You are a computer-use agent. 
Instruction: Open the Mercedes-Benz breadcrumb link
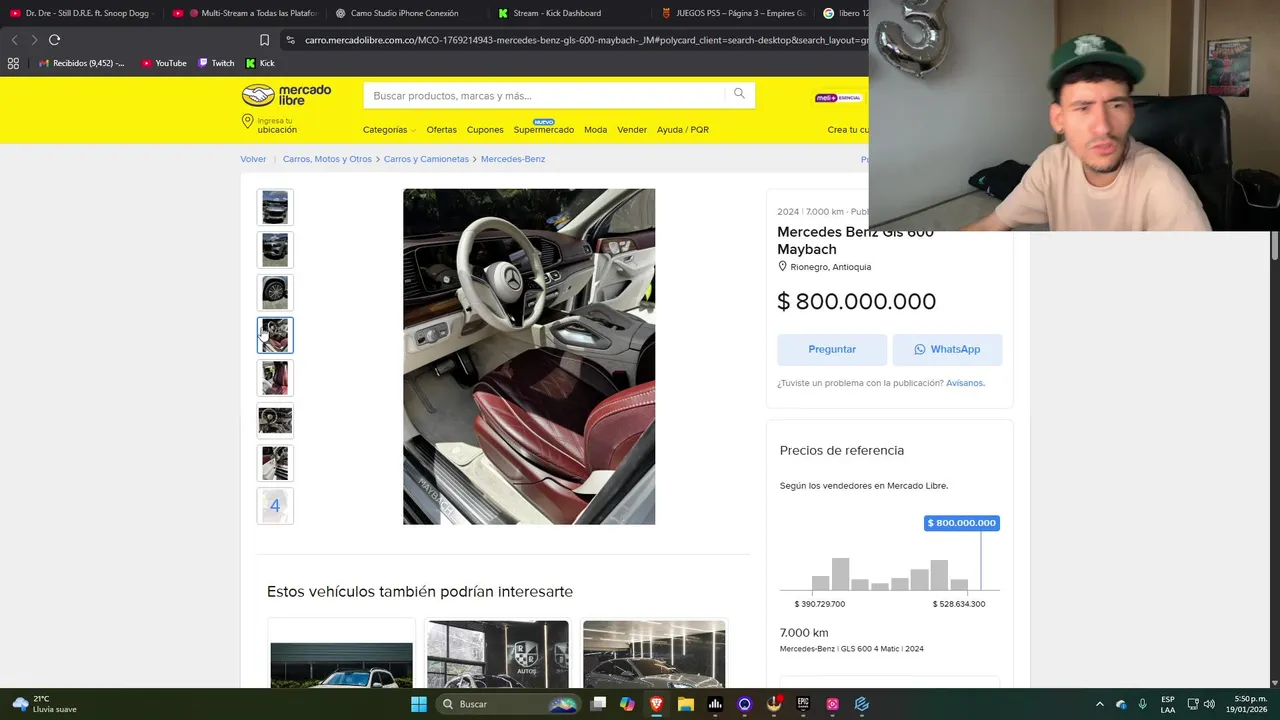513,159
